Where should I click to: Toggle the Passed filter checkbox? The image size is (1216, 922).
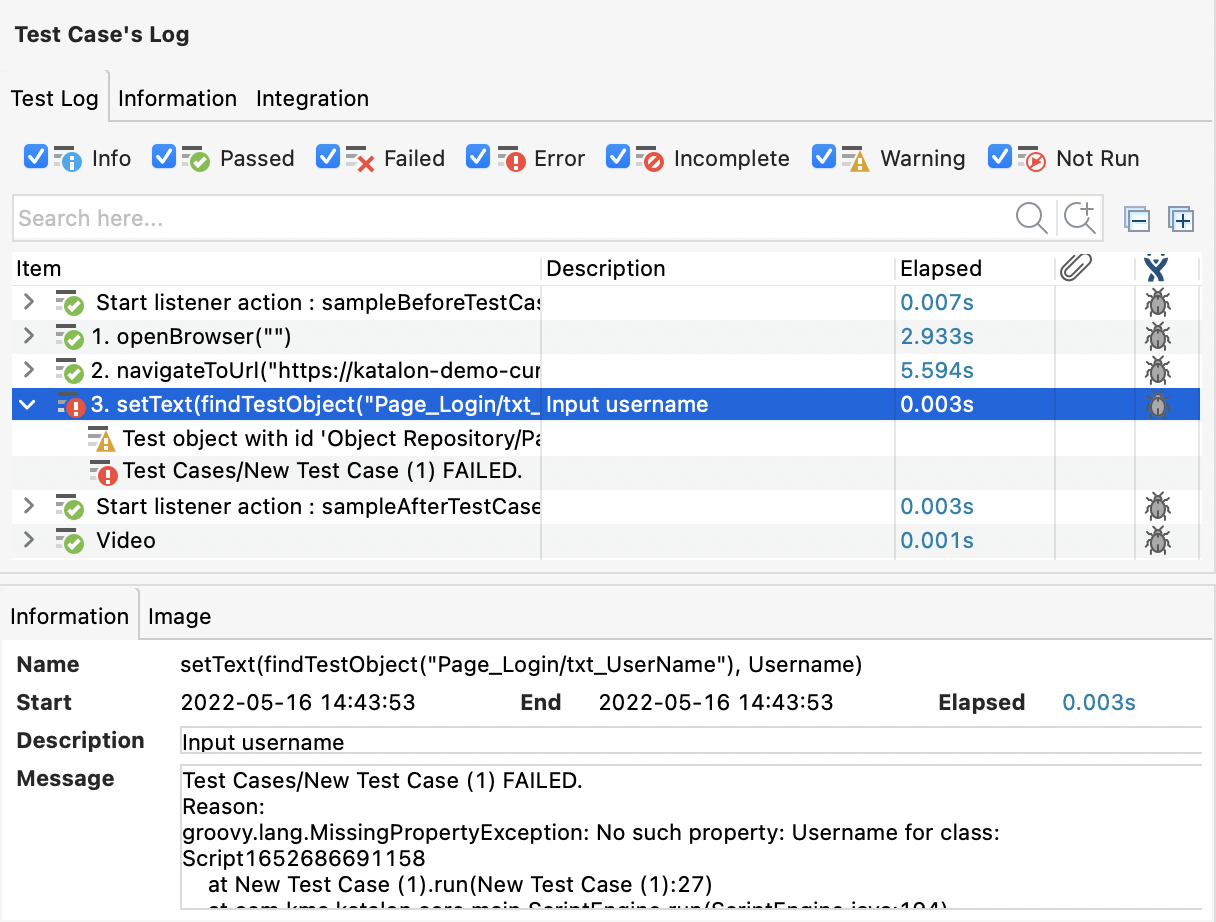(x=164, y=157)
